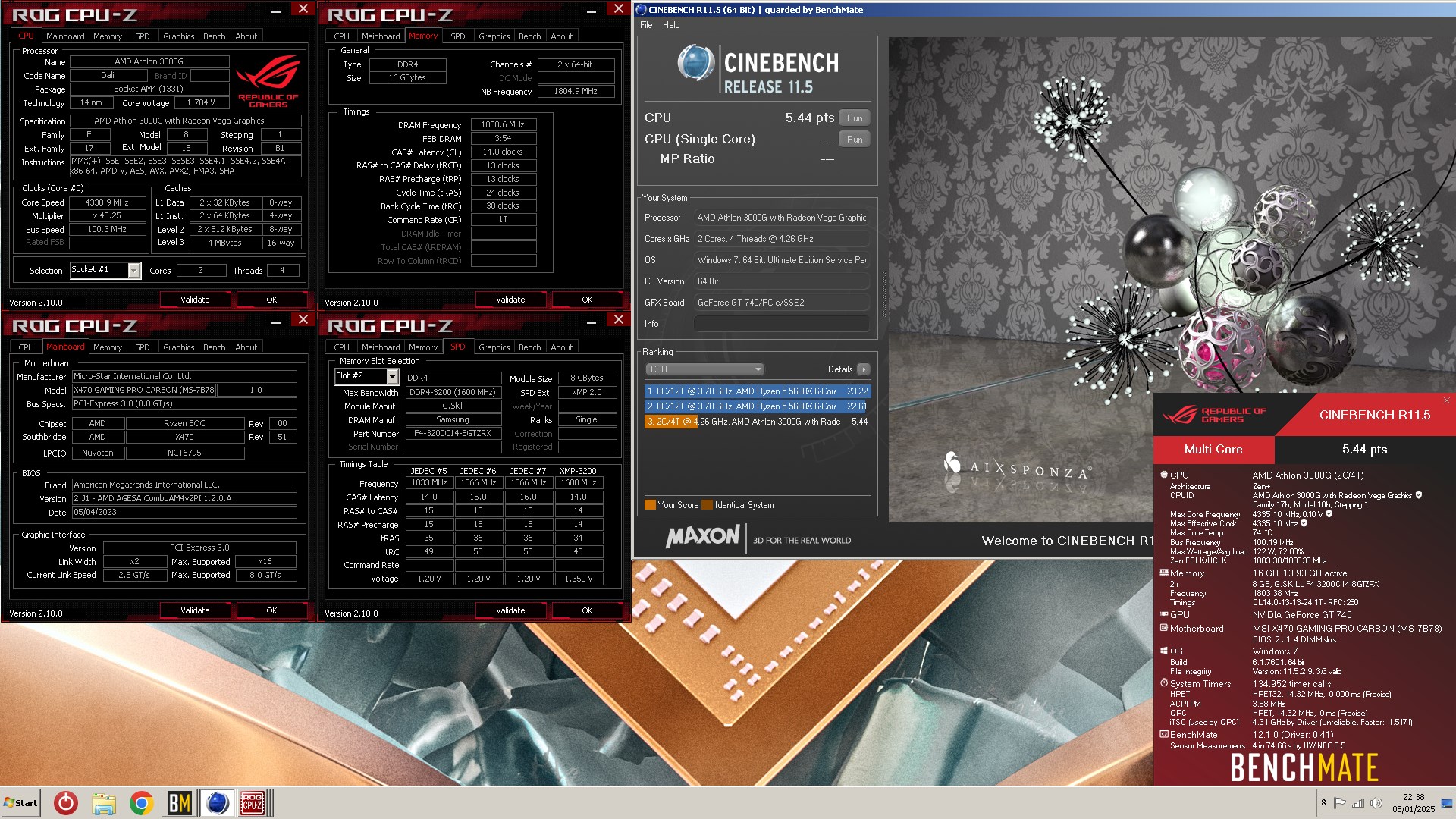Click the OS Windows icon in BenchMate
The width and height of the screenshot is (1456, 819).
(1164, 651)
